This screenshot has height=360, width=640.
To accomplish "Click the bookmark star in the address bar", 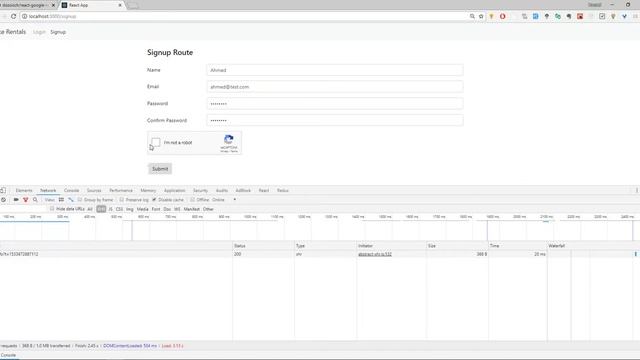I will [481, 16].
